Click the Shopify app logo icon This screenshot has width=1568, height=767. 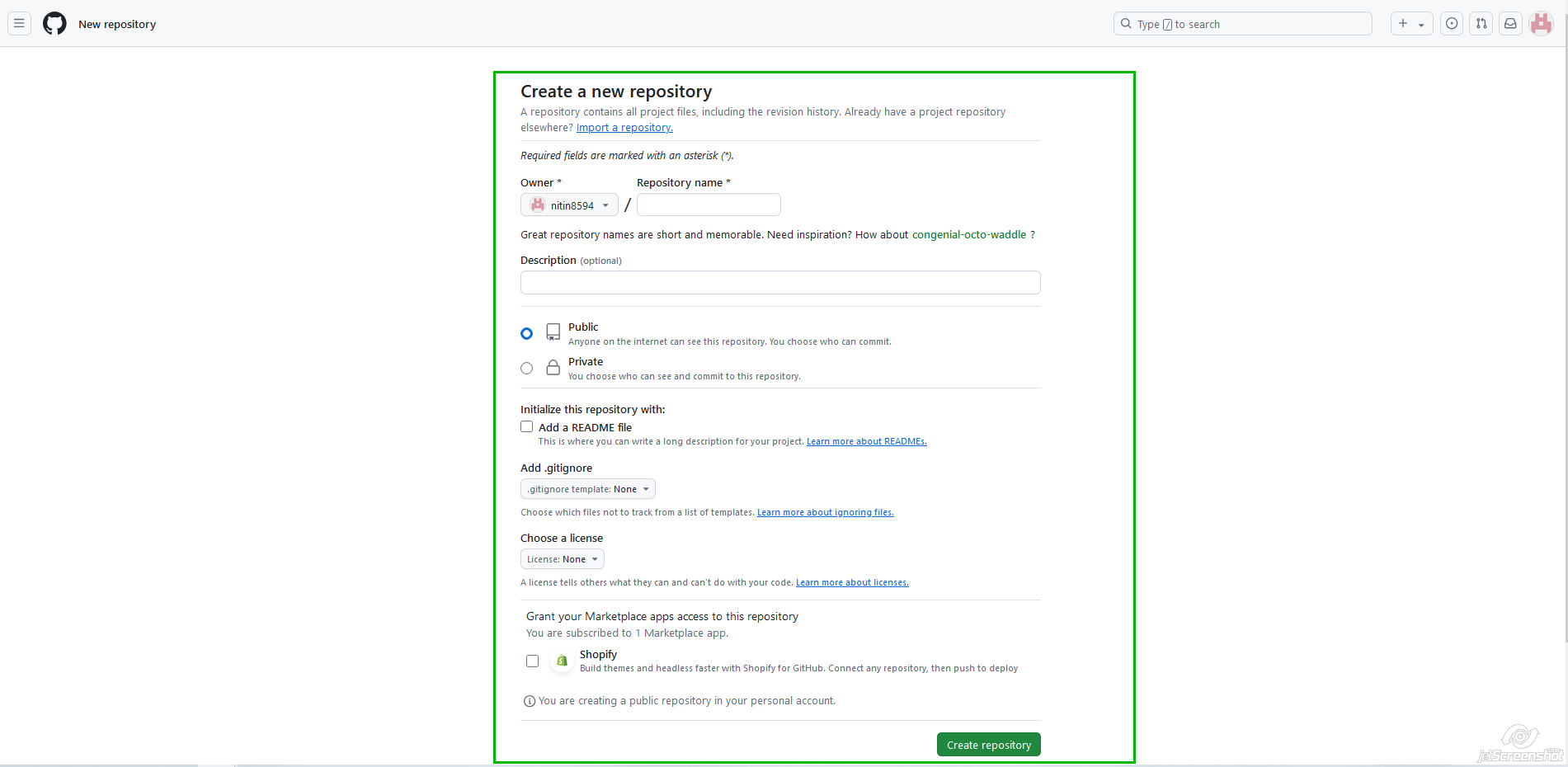coord(562,661)
